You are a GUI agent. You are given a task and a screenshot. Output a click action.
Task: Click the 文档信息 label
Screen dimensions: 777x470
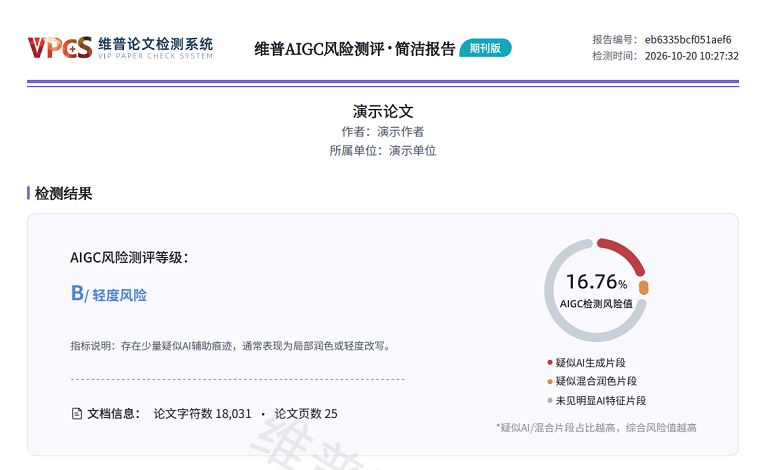tap(113, 413)
